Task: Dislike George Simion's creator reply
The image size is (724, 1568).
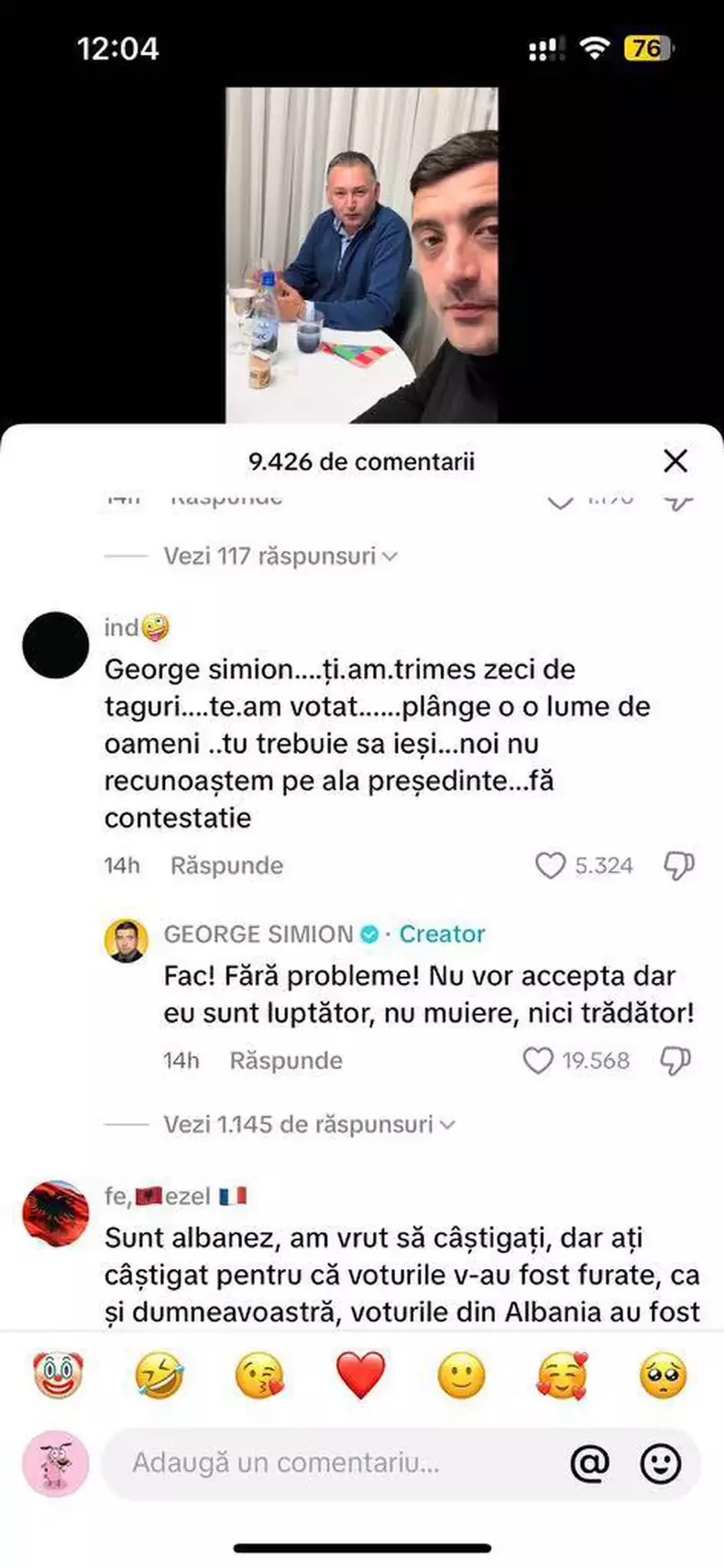Action: pos(675,1061)
